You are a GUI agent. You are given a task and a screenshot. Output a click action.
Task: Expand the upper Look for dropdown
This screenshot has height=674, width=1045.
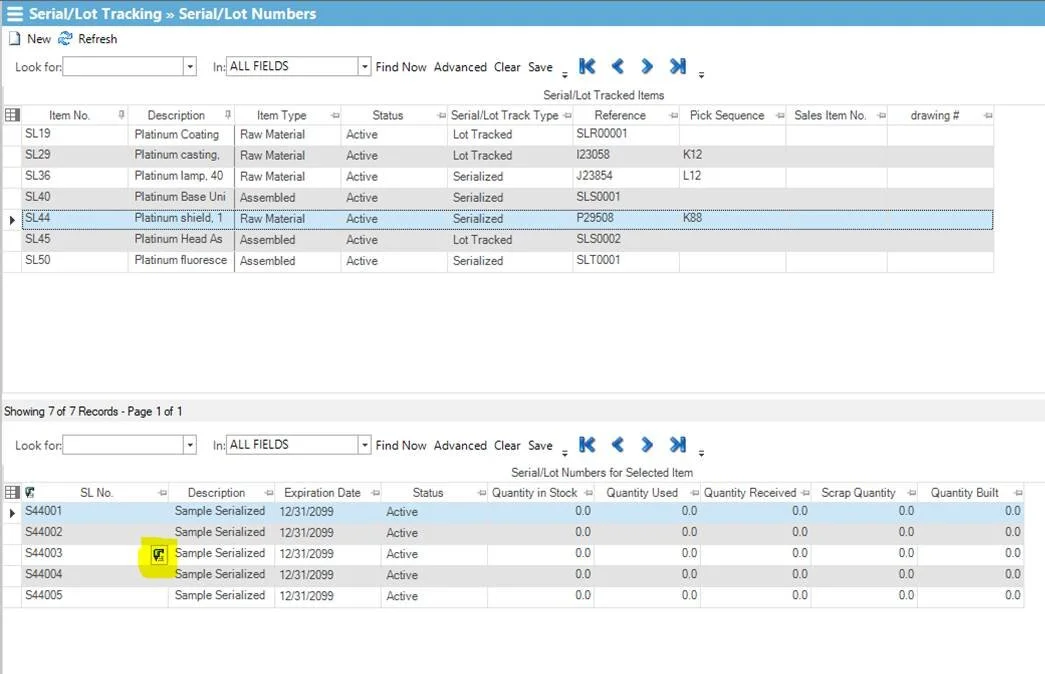(x=190, y=67)
